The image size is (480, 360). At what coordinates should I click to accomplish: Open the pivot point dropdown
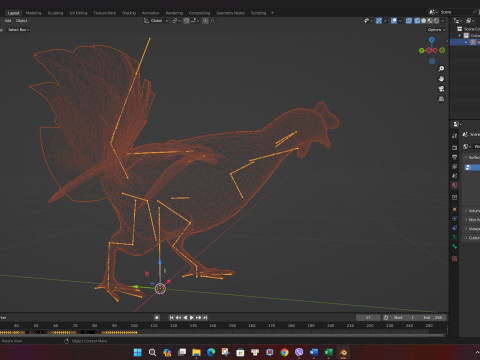click(176, 21)
